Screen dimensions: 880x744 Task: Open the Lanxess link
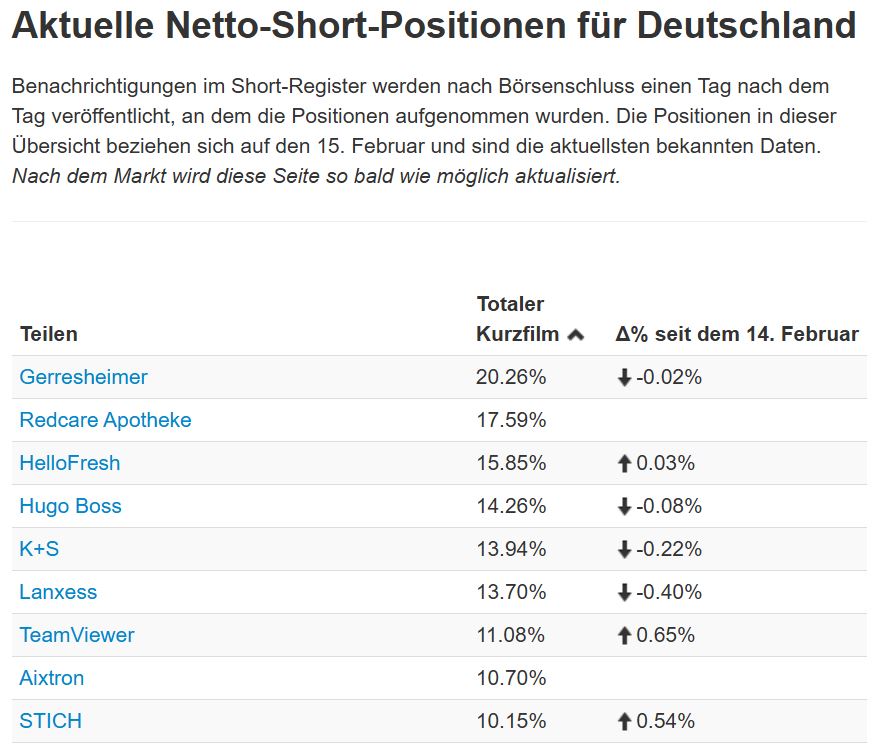click(x=58, y=592)
